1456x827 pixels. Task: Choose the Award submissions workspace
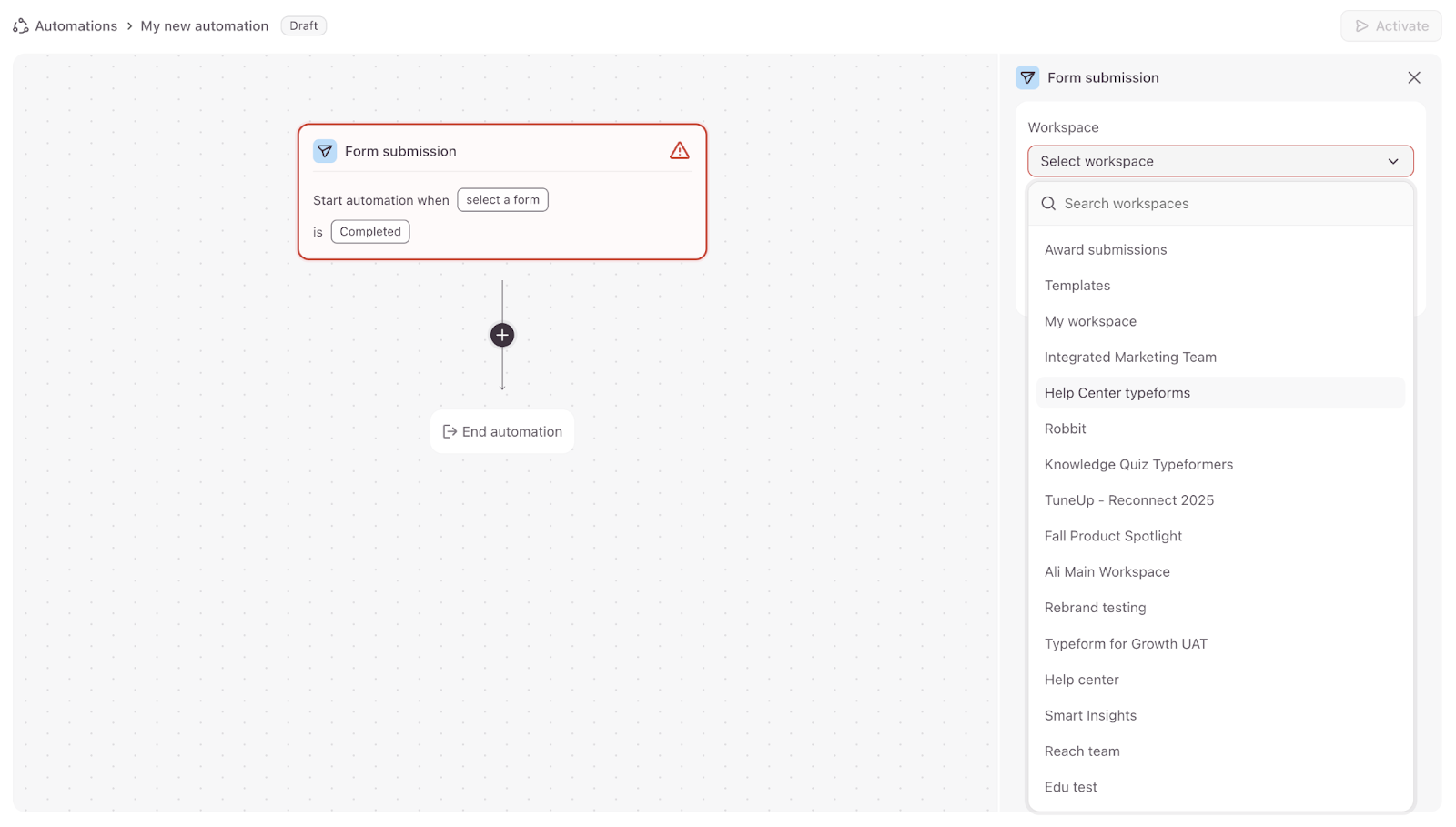(x=1105, y=250)
